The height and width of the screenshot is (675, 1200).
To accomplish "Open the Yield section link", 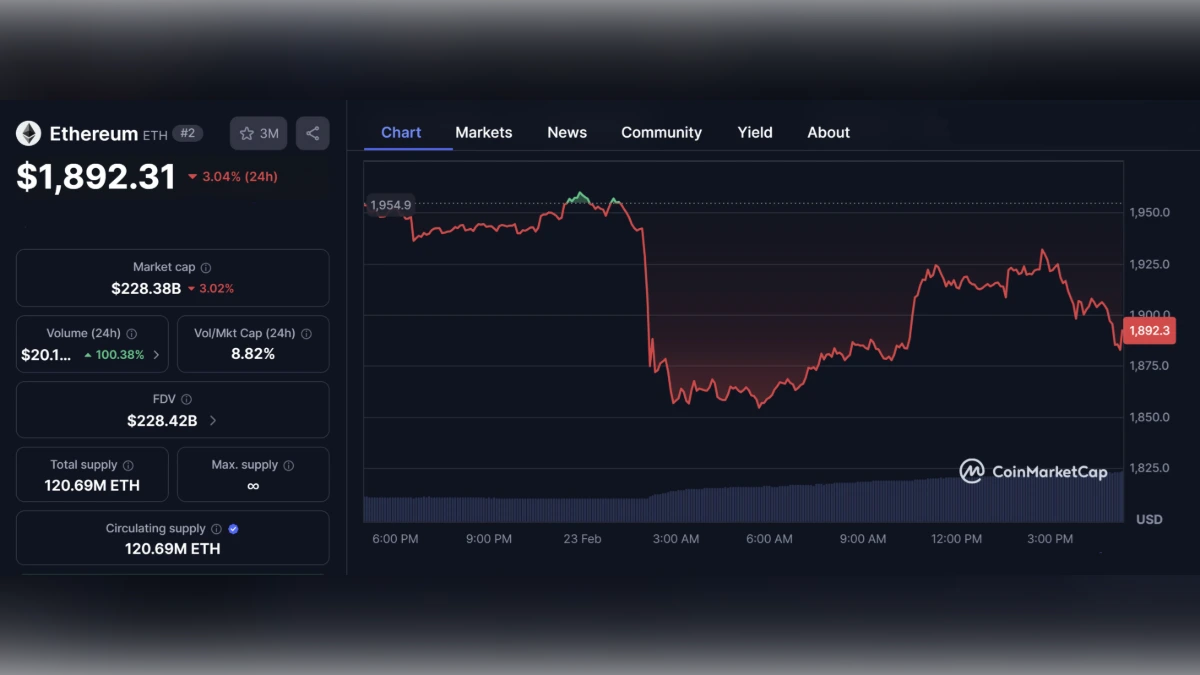I will (x=755, y=132).
